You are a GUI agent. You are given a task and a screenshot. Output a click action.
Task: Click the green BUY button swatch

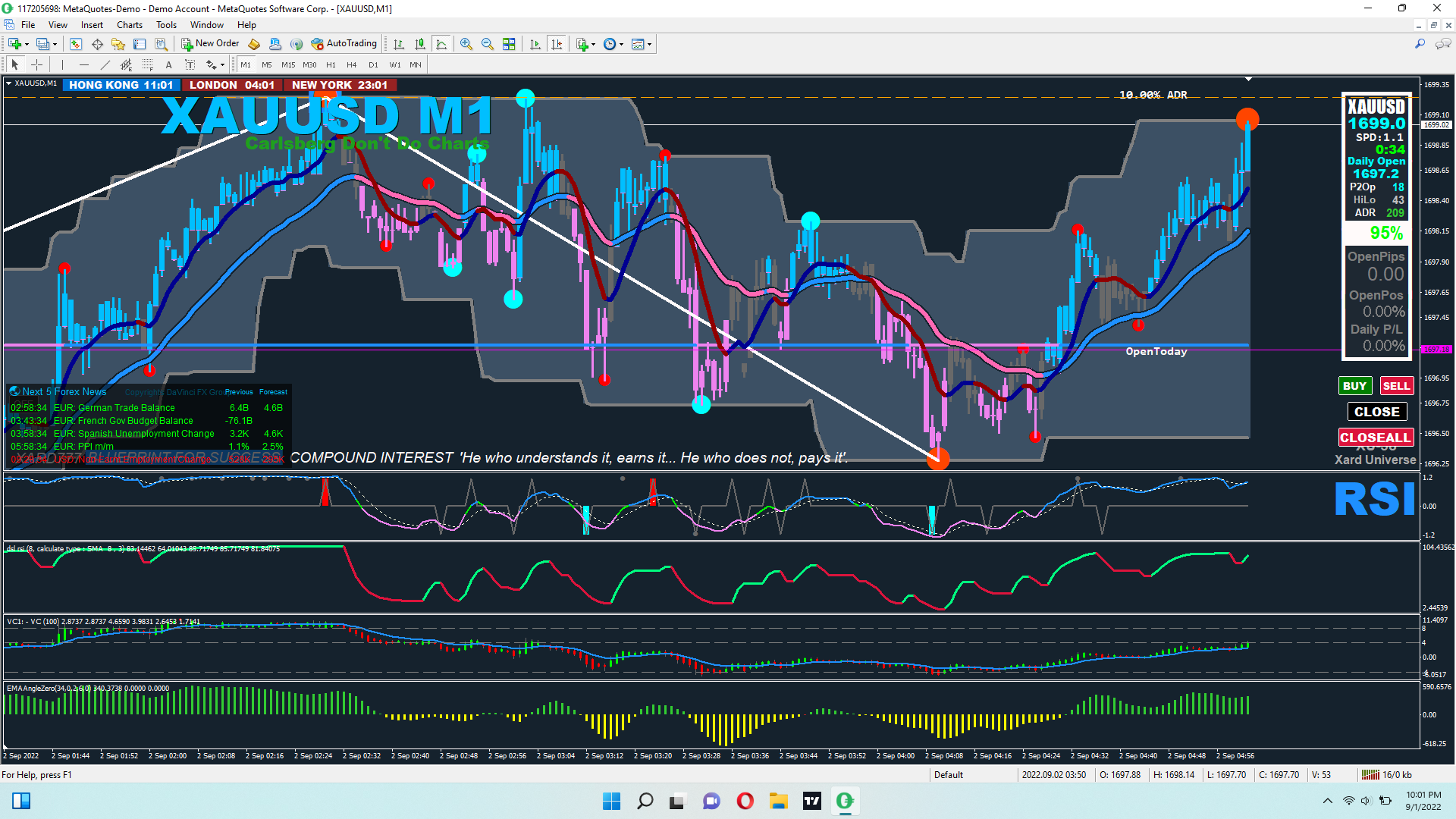(x=1354, y=386)
